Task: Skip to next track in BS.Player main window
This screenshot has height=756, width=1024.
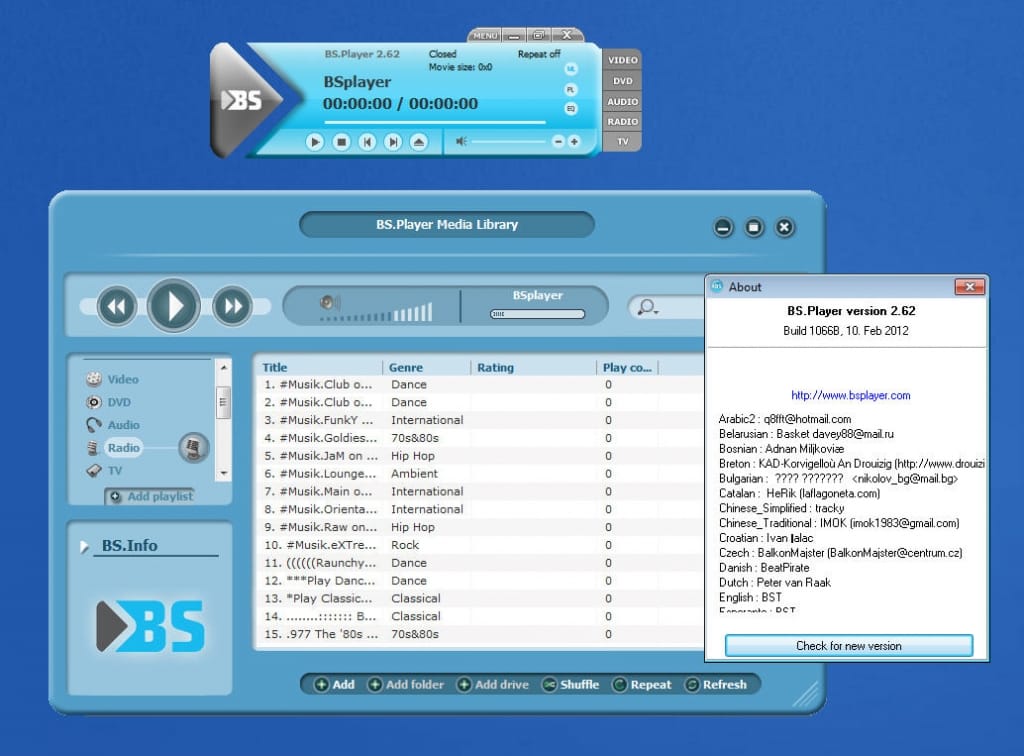Action: pyautogui.click(x=392, y=142)
